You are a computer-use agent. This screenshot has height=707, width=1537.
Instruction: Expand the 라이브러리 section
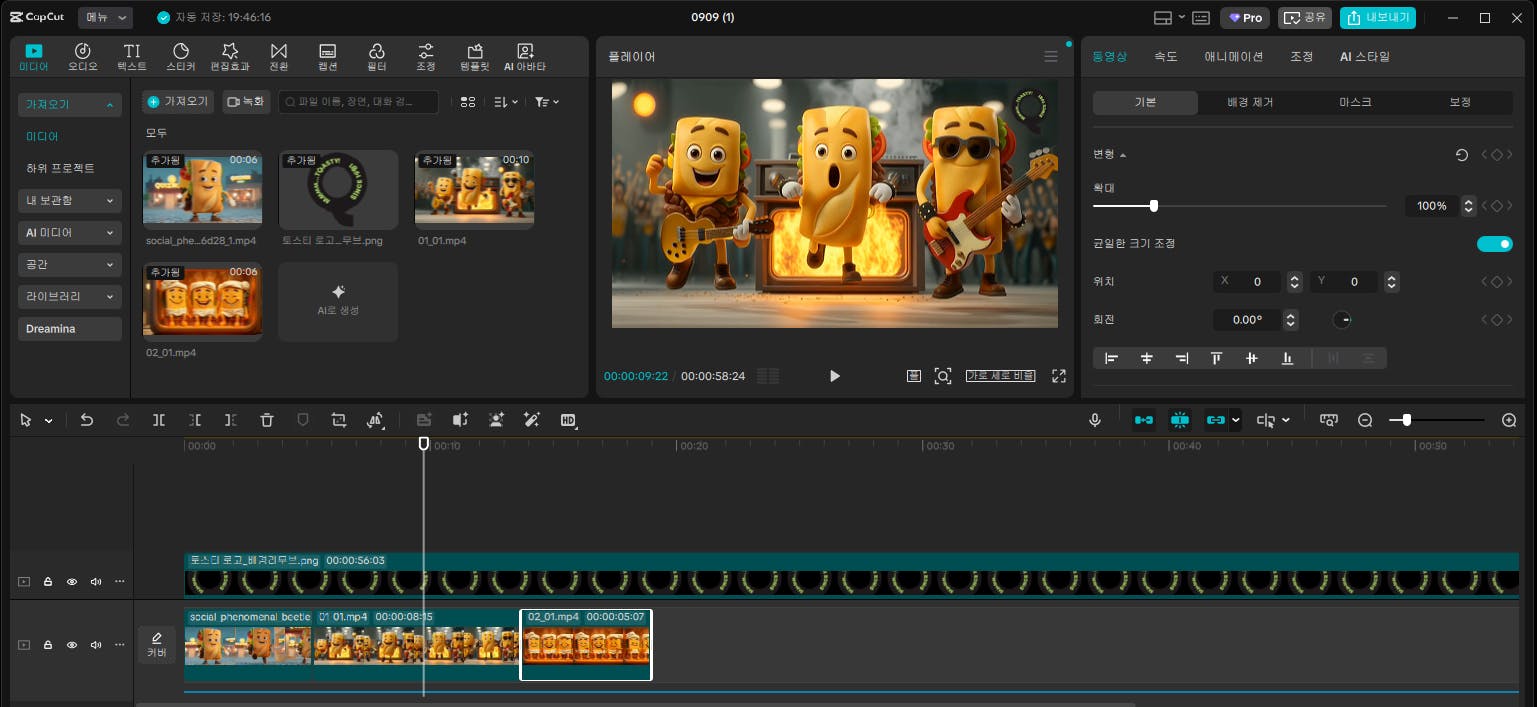click(70, 296)
